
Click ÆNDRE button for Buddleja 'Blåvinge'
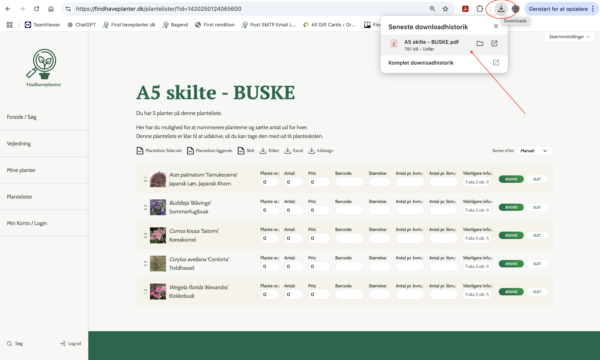511,207
